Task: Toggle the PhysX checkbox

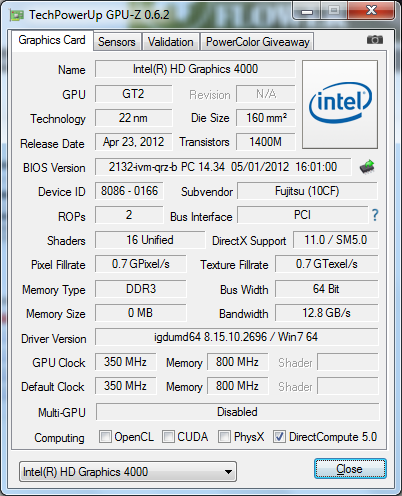Action: (x=224, y=436)
